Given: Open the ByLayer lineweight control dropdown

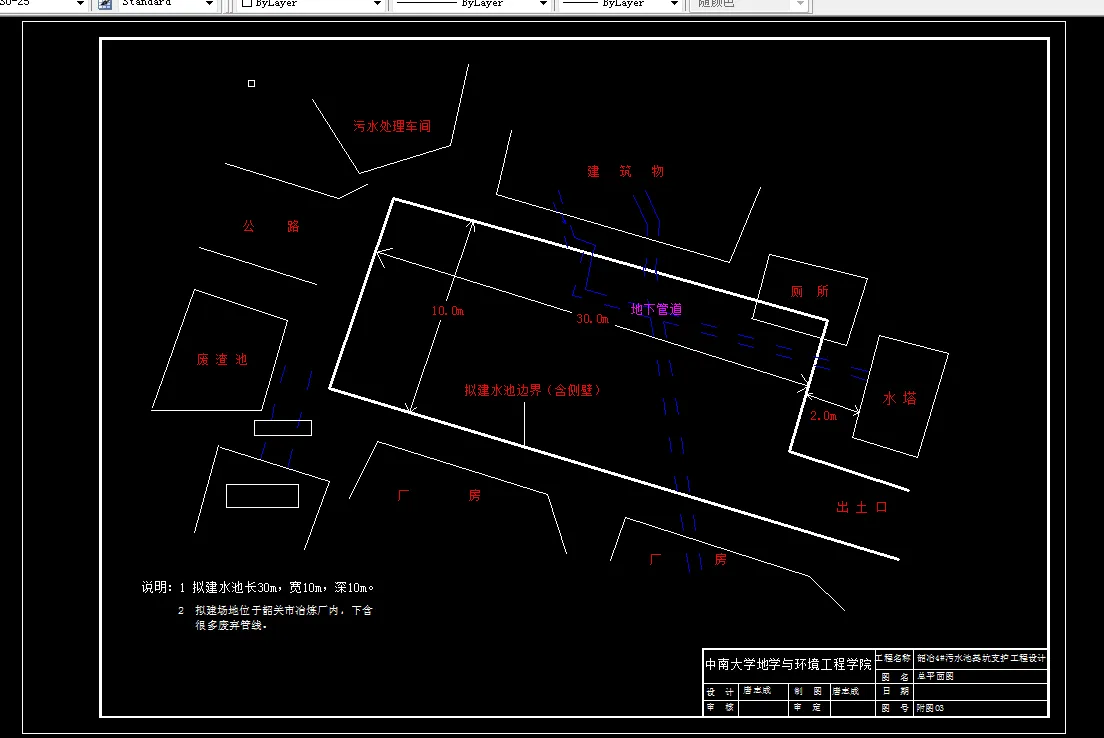Looking at the screenshot, I should tap(674, 4).
